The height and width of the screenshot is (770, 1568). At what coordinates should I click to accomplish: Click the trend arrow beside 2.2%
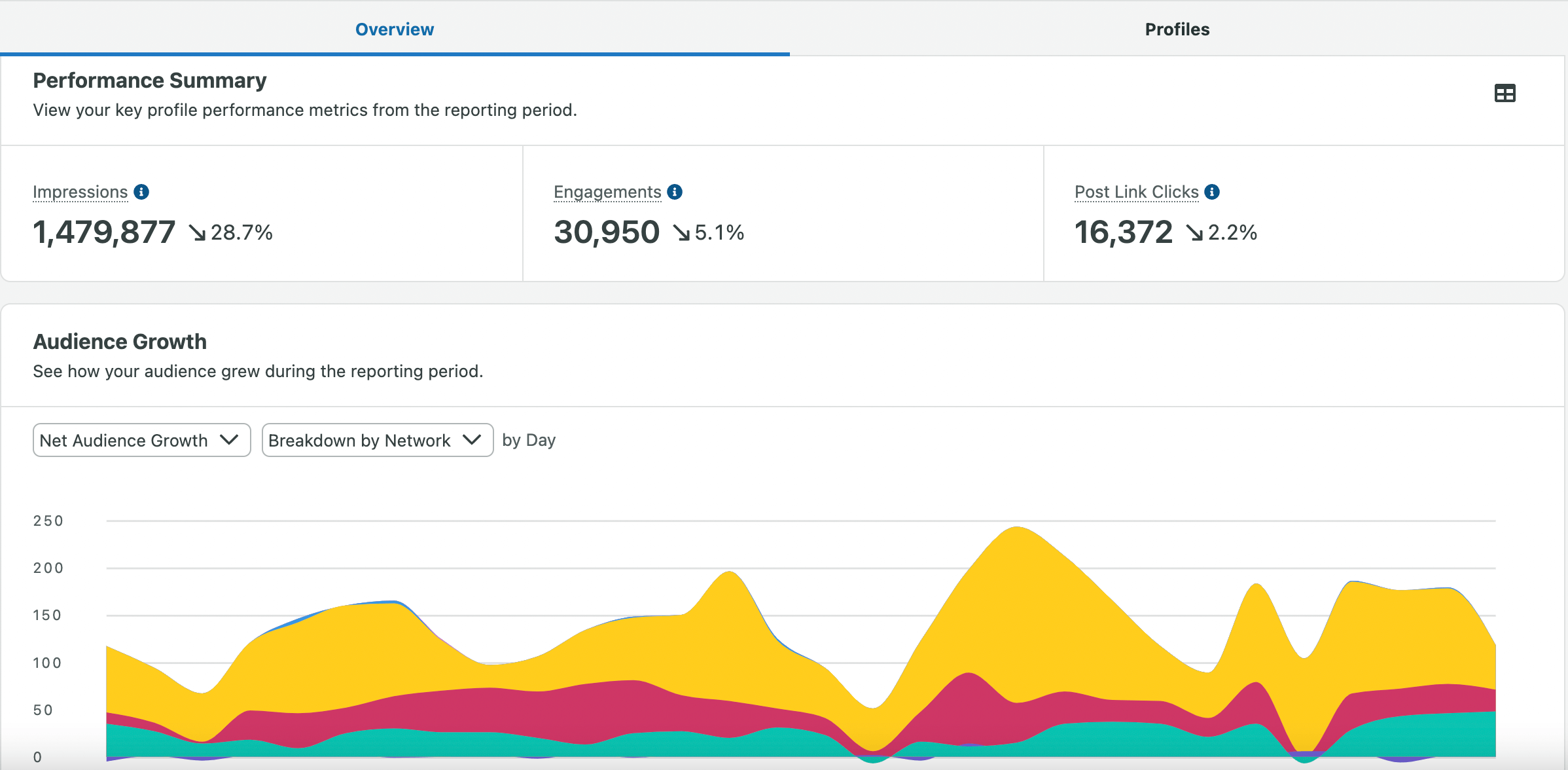pos(1195,233)
